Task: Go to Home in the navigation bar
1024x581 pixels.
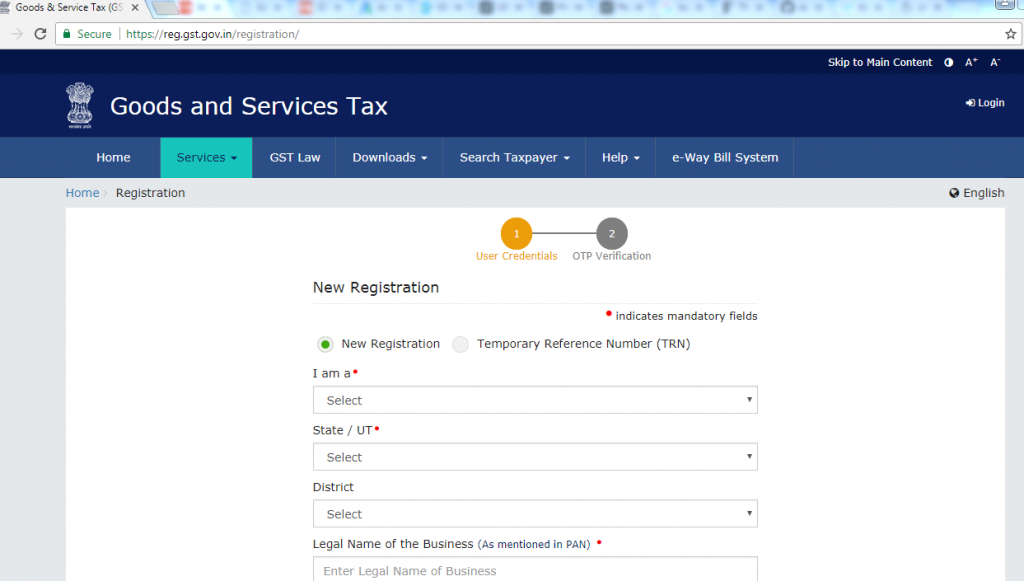Action: [113, 157]
